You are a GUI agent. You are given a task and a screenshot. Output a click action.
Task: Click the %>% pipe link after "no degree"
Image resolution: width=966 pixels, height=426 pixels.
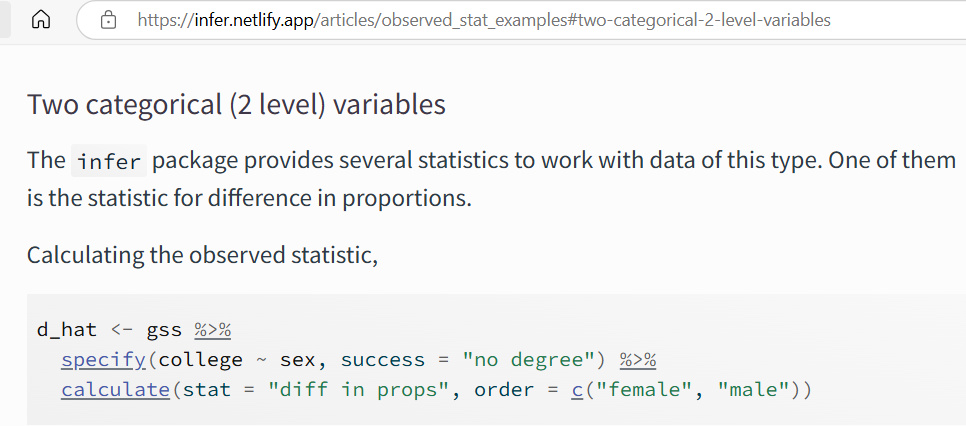(x=638, y=360)
